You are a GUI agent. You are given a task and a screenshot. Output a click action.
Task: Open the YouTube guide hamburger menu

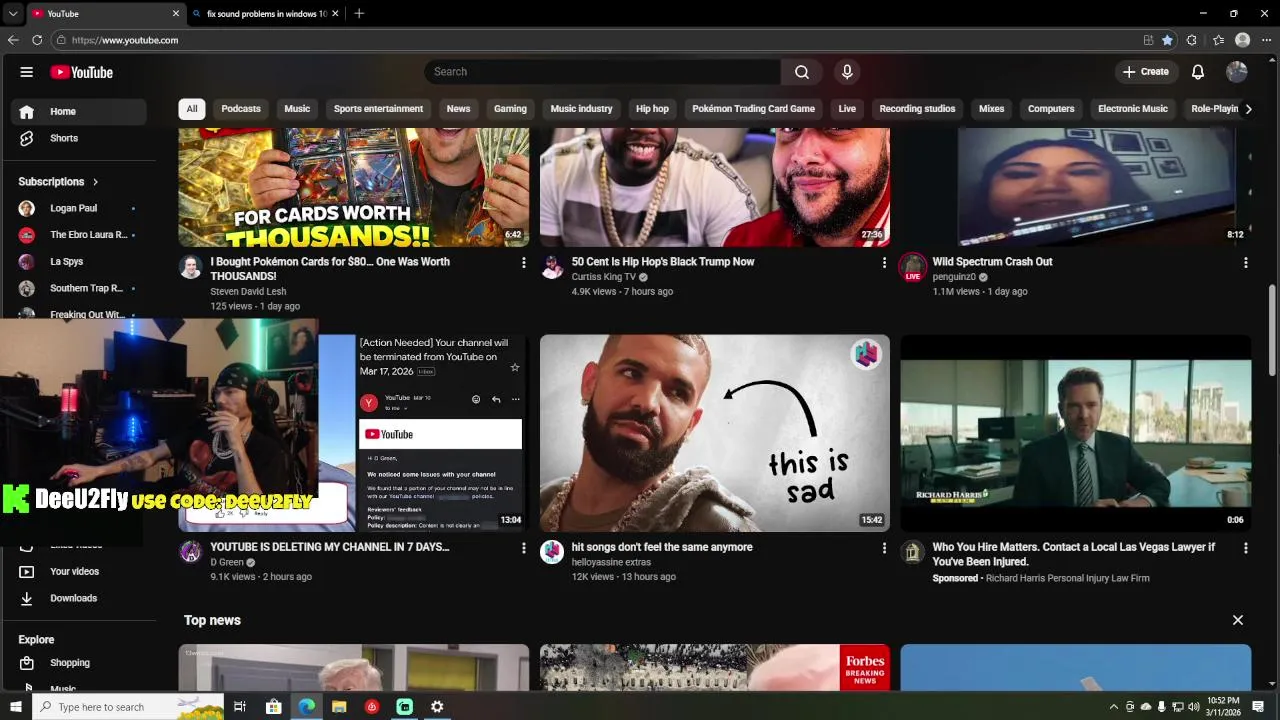(27, 72)
